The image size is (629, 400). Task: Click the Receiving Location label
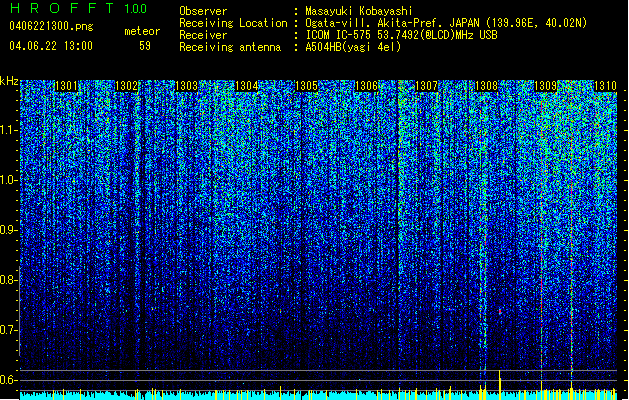pos(233,23)
